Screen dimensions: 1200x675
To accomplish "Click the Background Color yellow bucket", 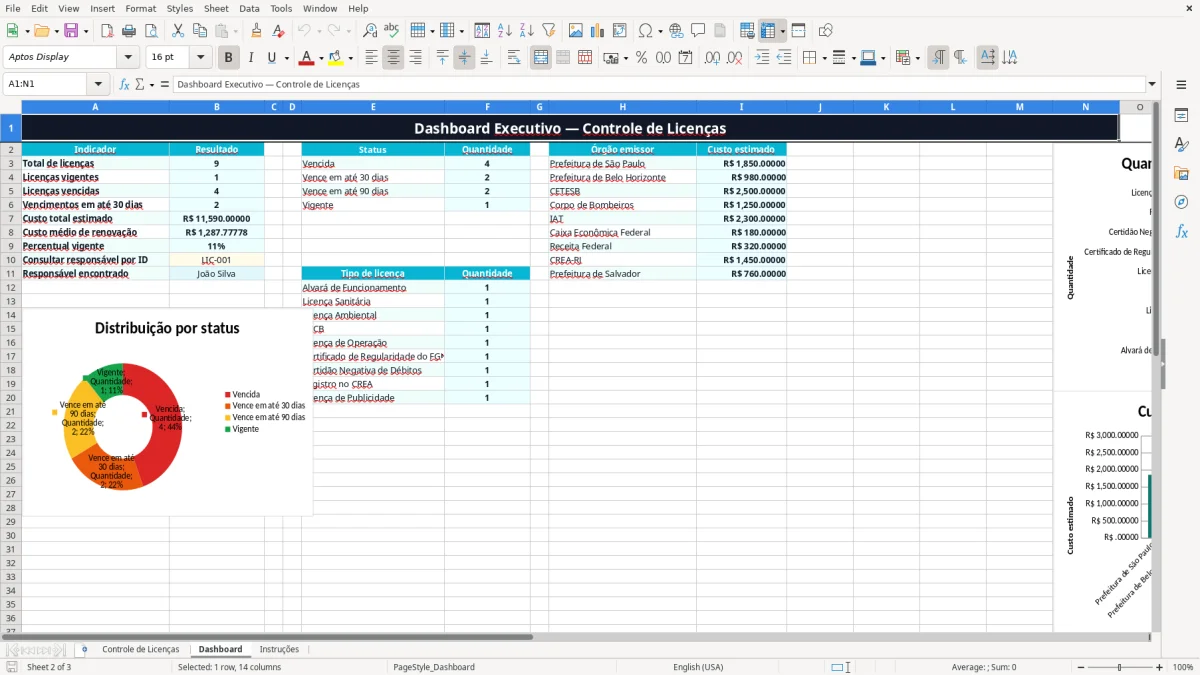I will tap(336, 58).
